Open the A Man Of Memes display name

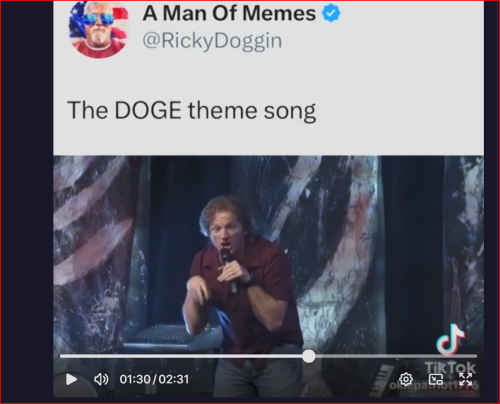pyautogui.click(x=229, y=13)
